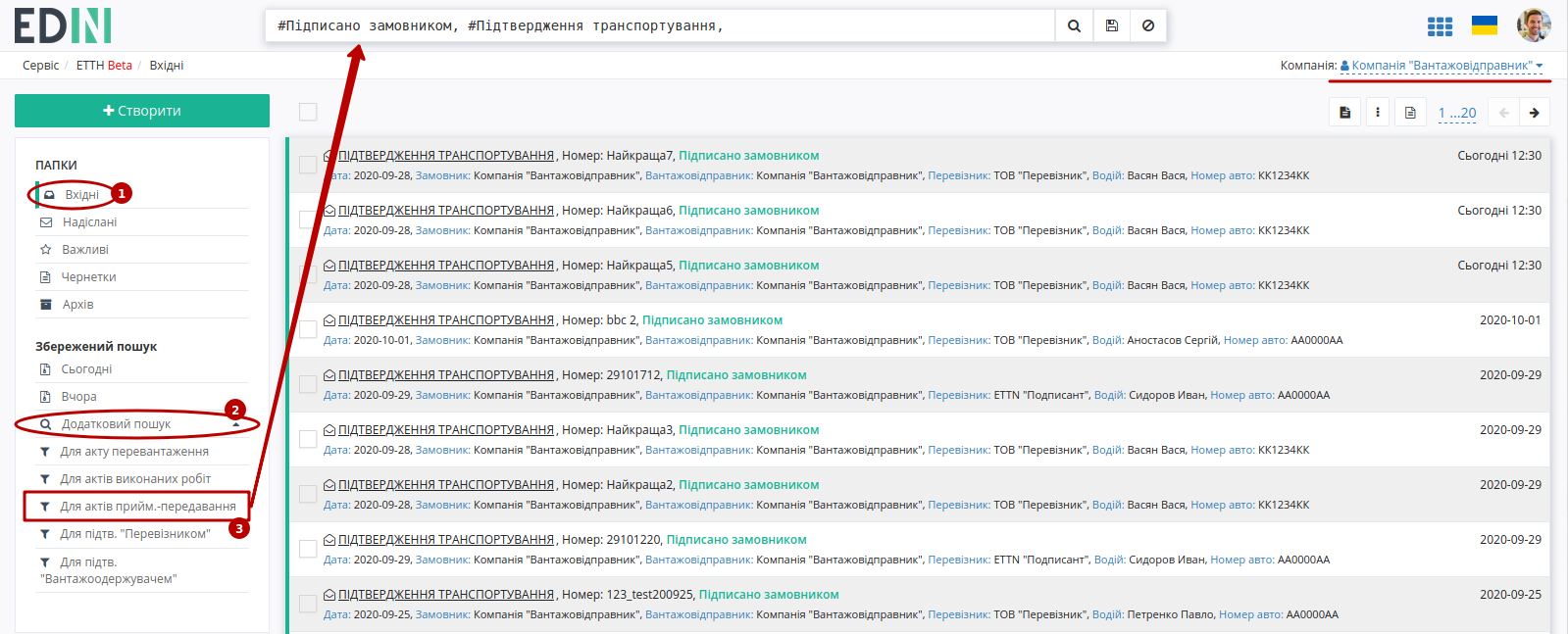Open the Архів folder

pos(77,305)
